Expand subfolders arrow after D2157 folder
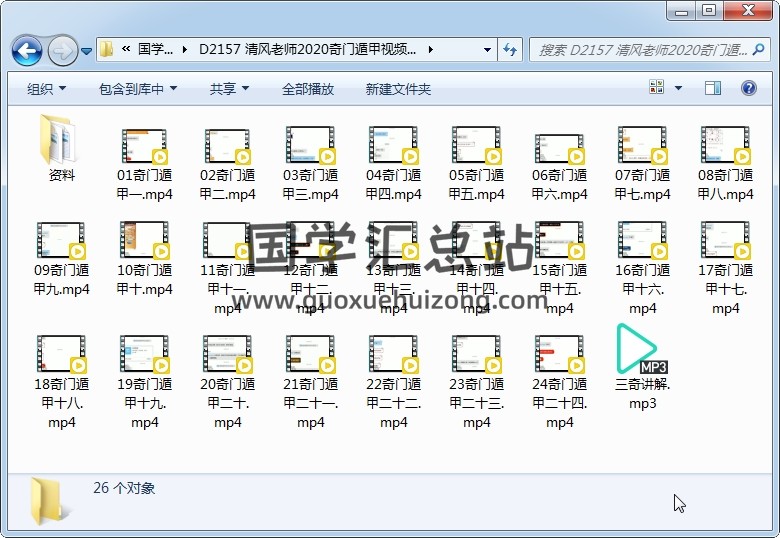Image resolution: width=780 pixels, height=538 pixels. click(430, 49)
